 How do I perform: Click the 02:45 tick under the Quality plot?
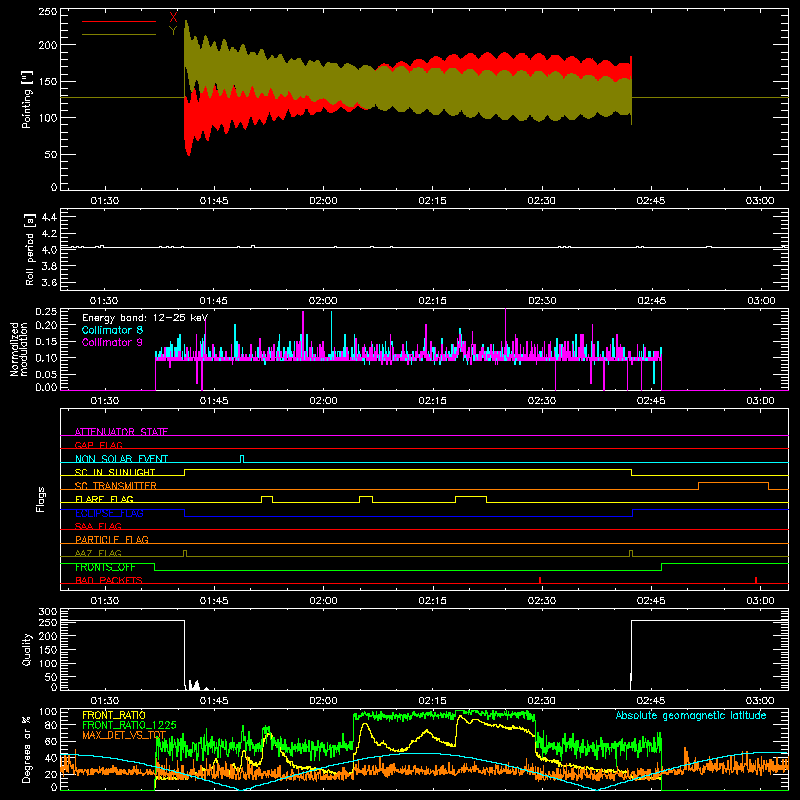651,701
